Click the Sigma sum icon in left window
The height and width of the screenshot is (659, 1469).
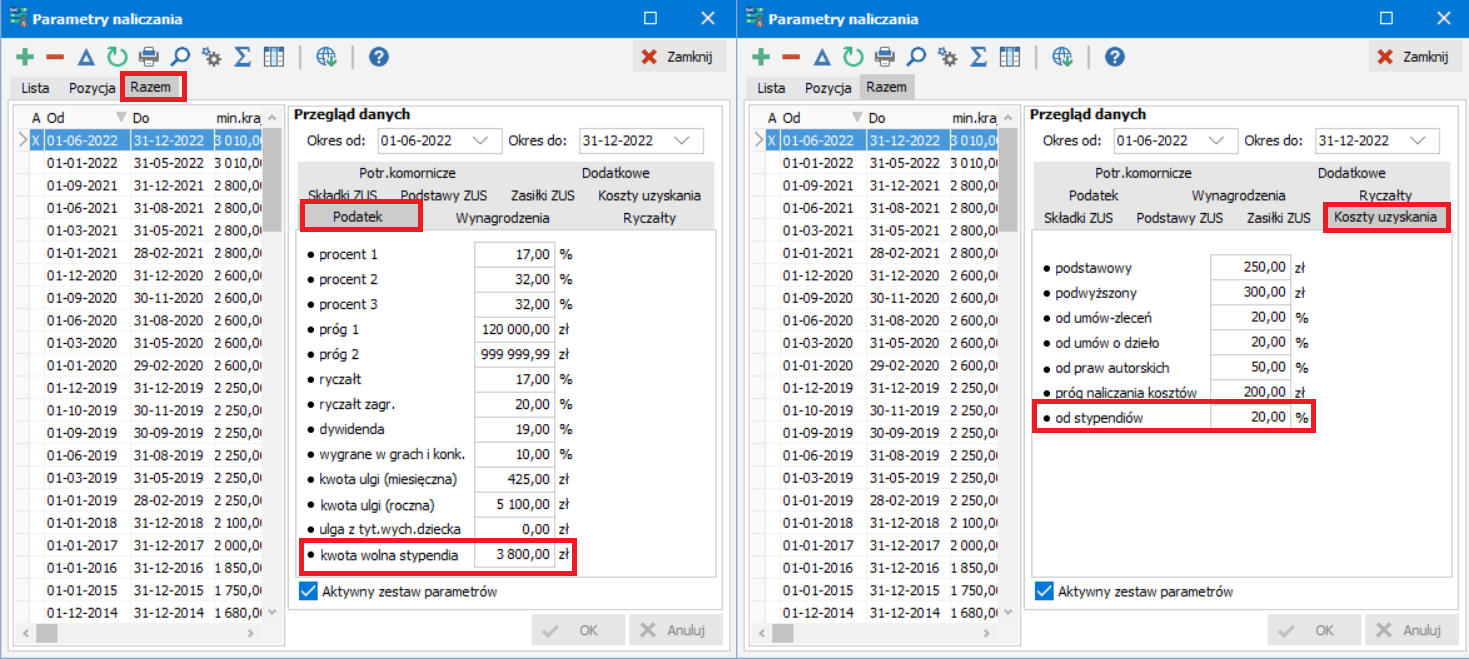242,57
